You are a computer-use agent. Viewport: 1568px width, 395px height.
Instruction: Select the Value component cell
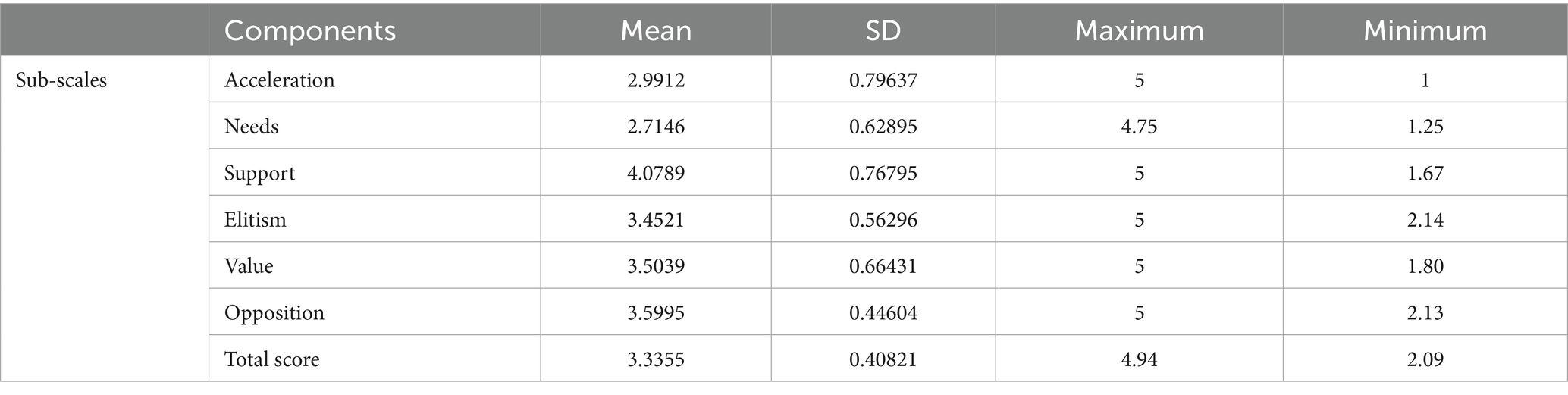click(x=249, y=266)
